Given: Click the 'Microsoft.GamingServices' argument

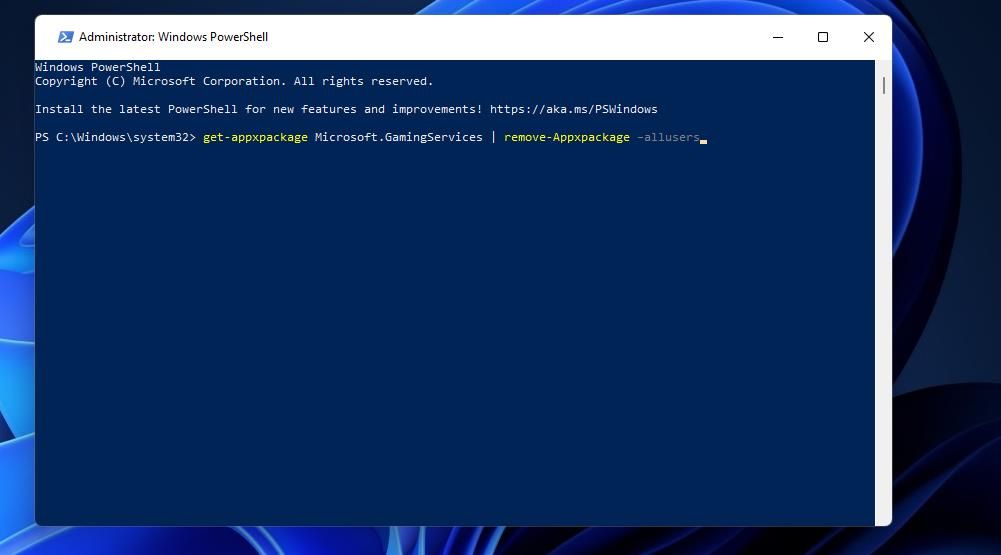Looking at the screenshot, I should [398, 137].
